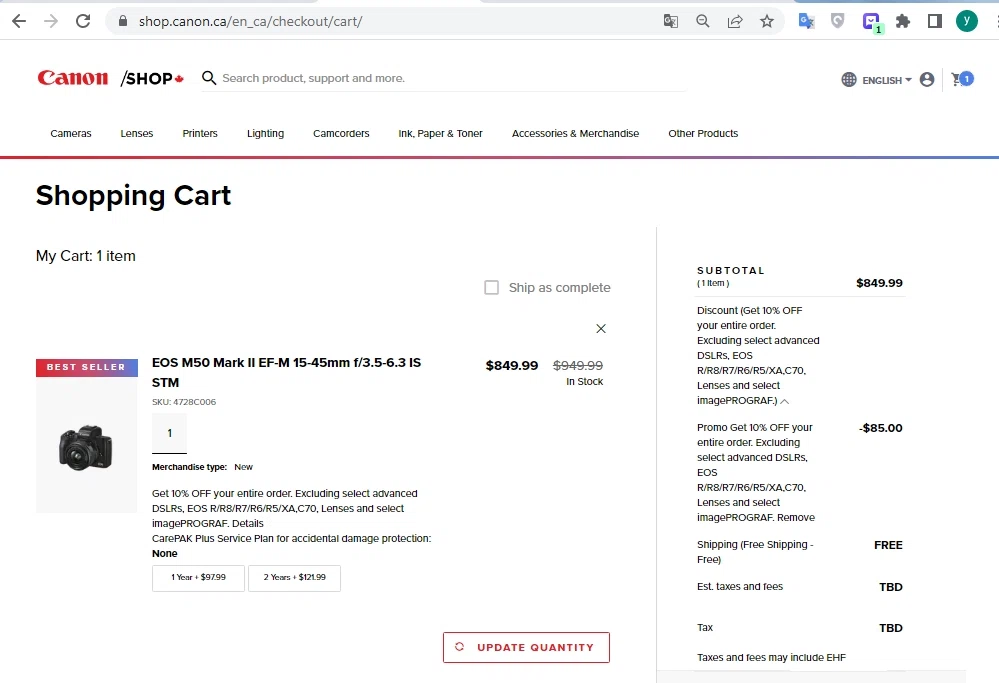Click the padlock site info icon
999x683 pixels.
click(123, 21)
